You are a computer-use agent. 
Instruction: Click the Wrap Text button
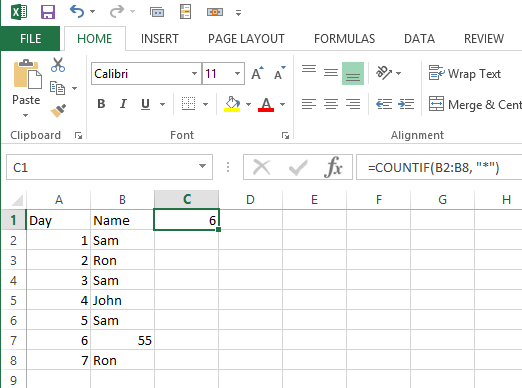[x=465, y=73]
